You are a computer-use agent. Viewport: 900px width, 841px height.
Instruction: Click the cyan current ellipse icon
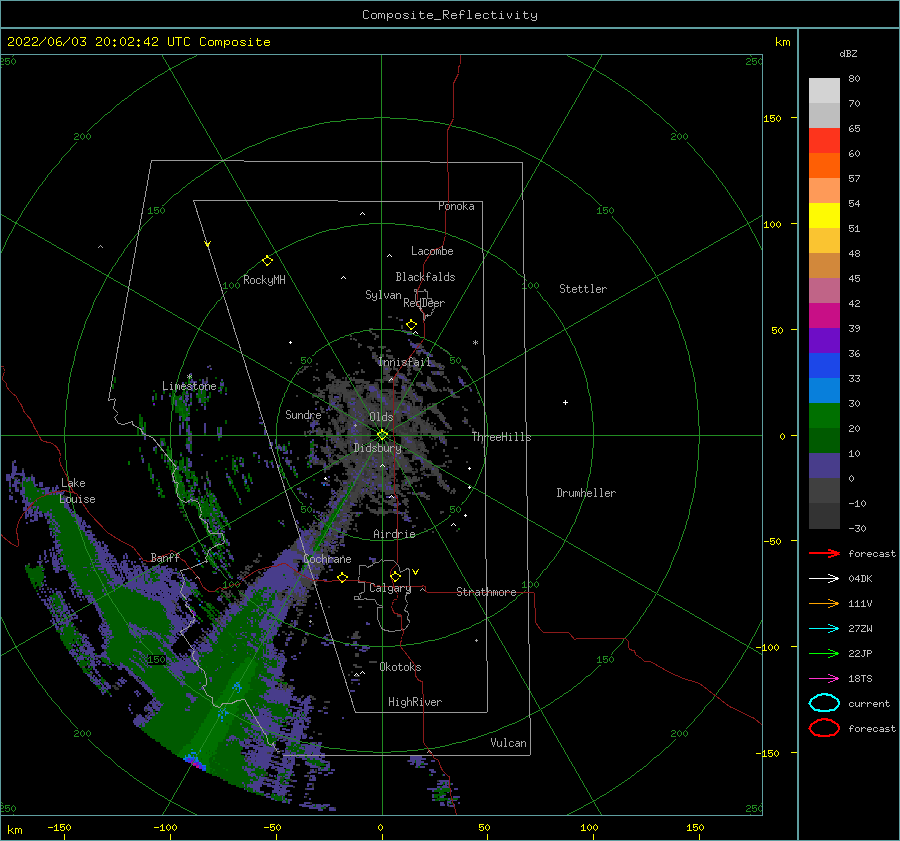824,703
